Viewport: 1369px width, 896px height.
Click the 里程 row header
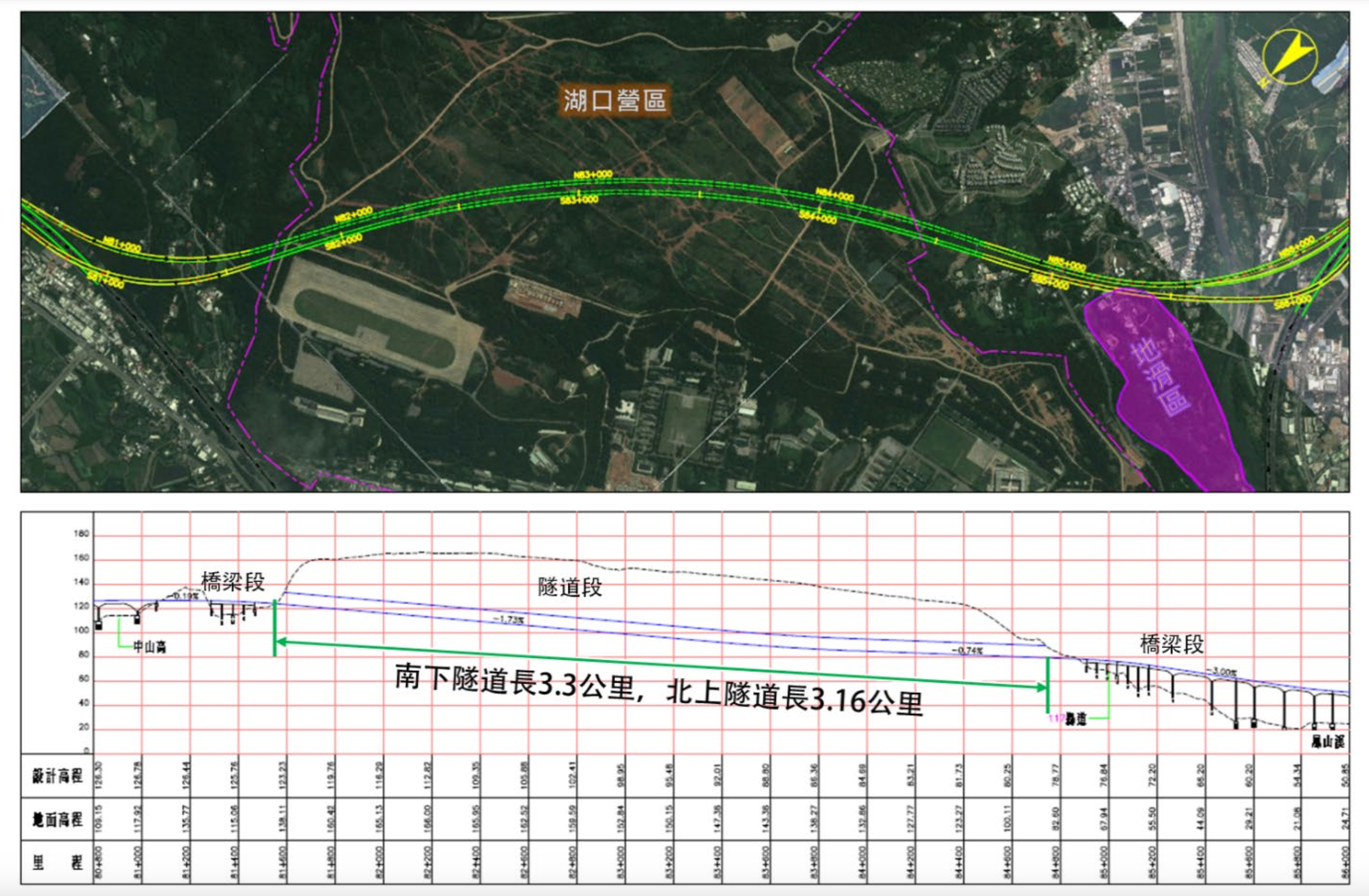(57, 862)
